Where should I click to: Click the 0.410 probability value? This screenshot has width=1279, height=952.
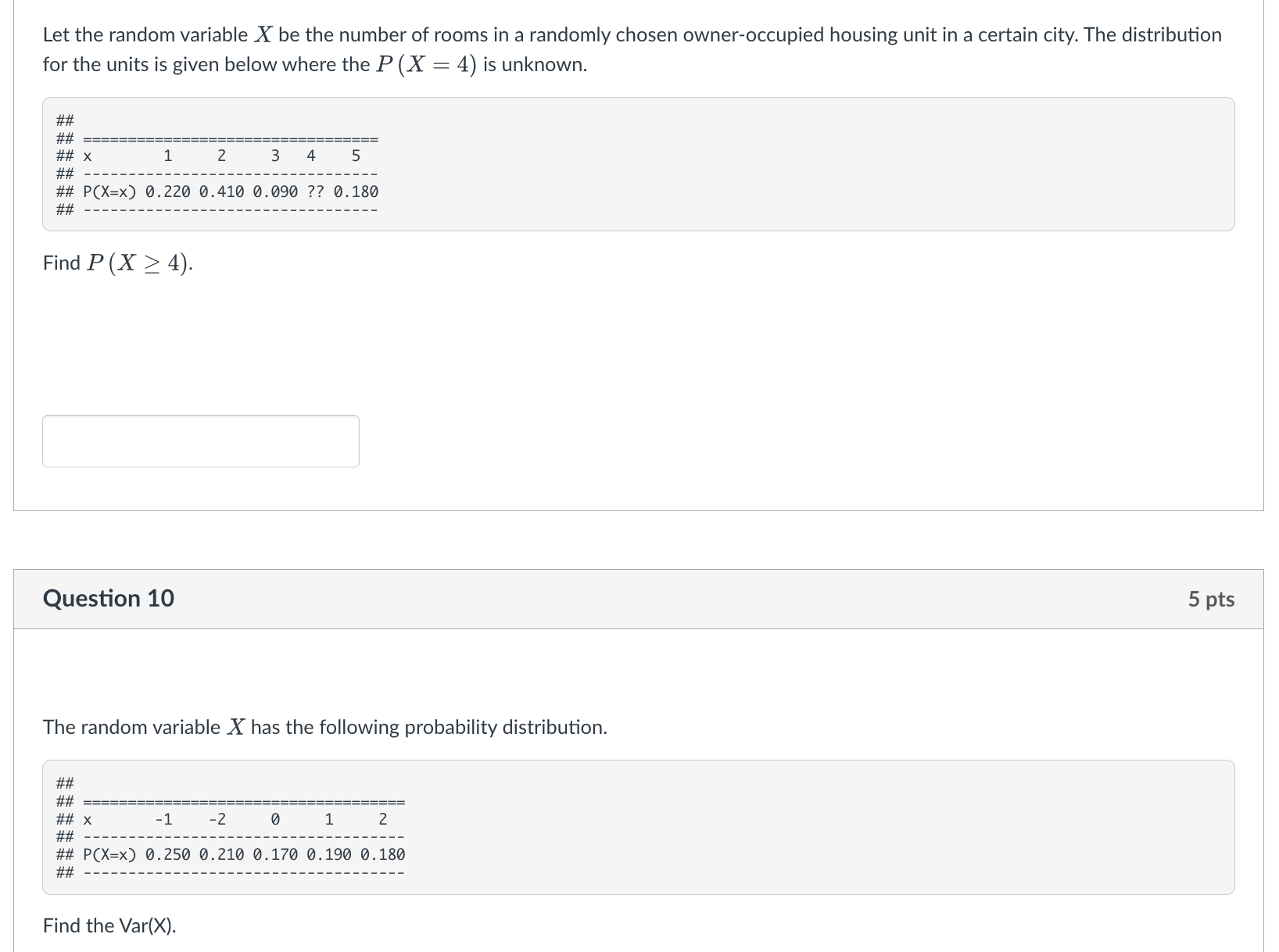[221, 191]
